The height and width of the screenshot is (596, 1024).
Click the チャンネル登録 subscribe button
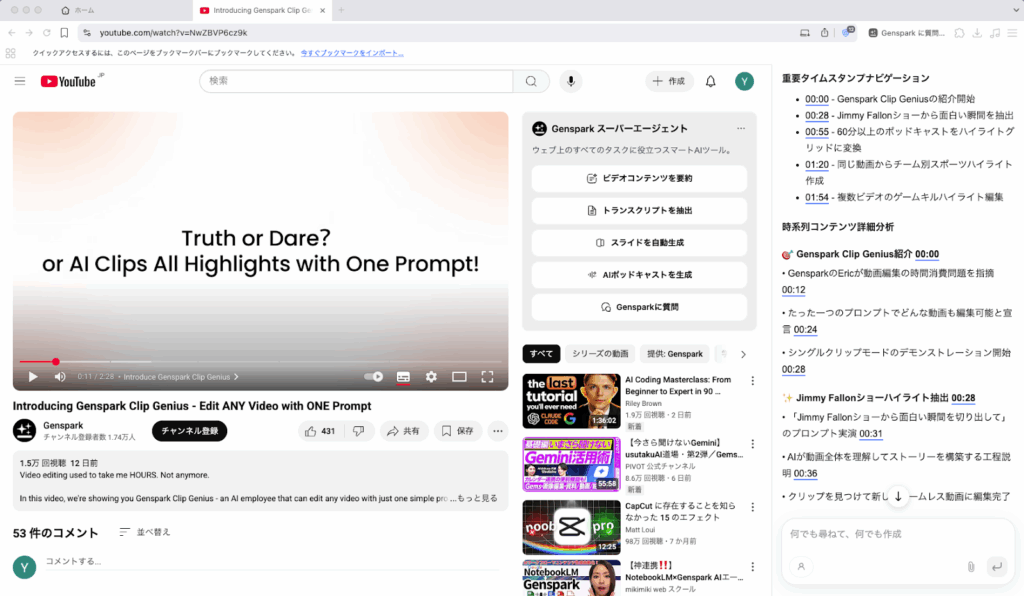(189, 431)
